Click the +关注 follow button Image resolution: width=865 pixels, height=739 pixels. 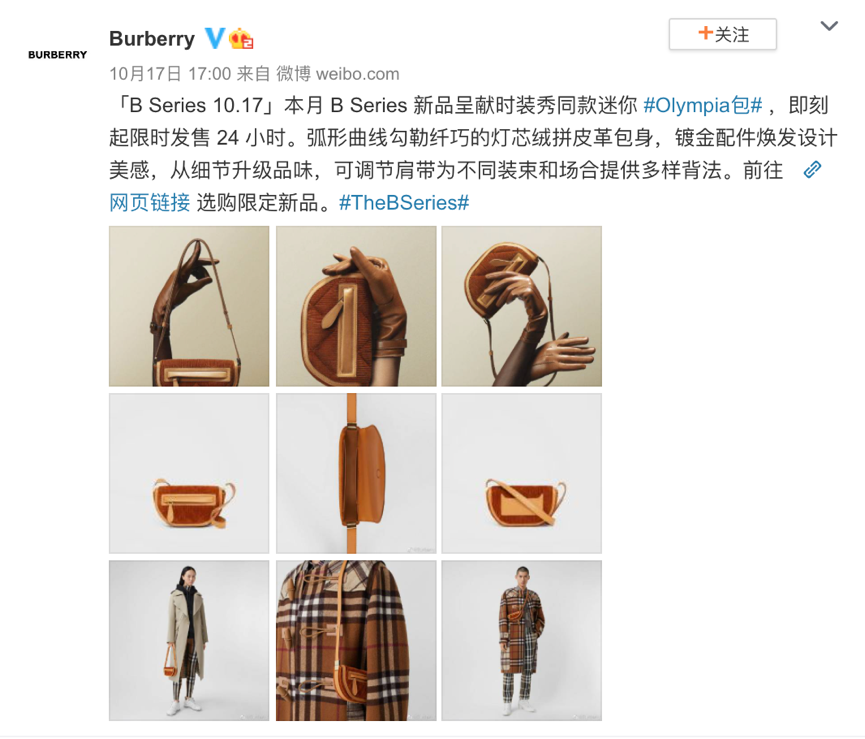pyautogui.click(x=723, y=34)
